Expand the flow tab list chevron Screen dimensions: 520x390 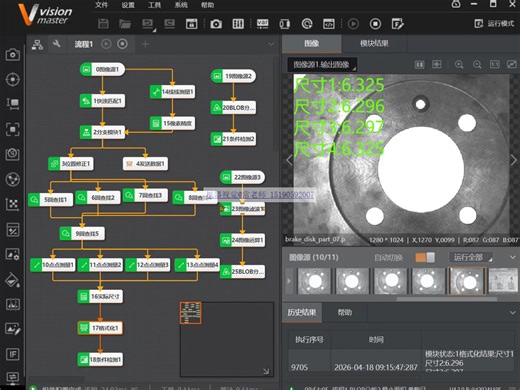point(271,44)
